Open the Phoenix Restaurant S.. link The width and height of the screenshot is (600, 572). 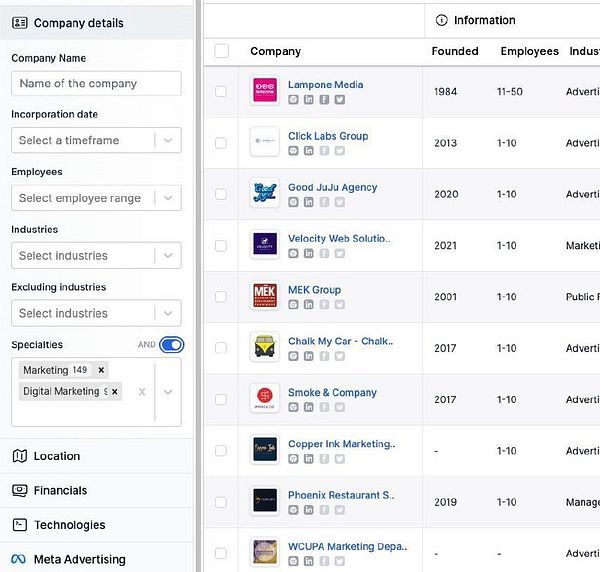[x=341, y=495]
